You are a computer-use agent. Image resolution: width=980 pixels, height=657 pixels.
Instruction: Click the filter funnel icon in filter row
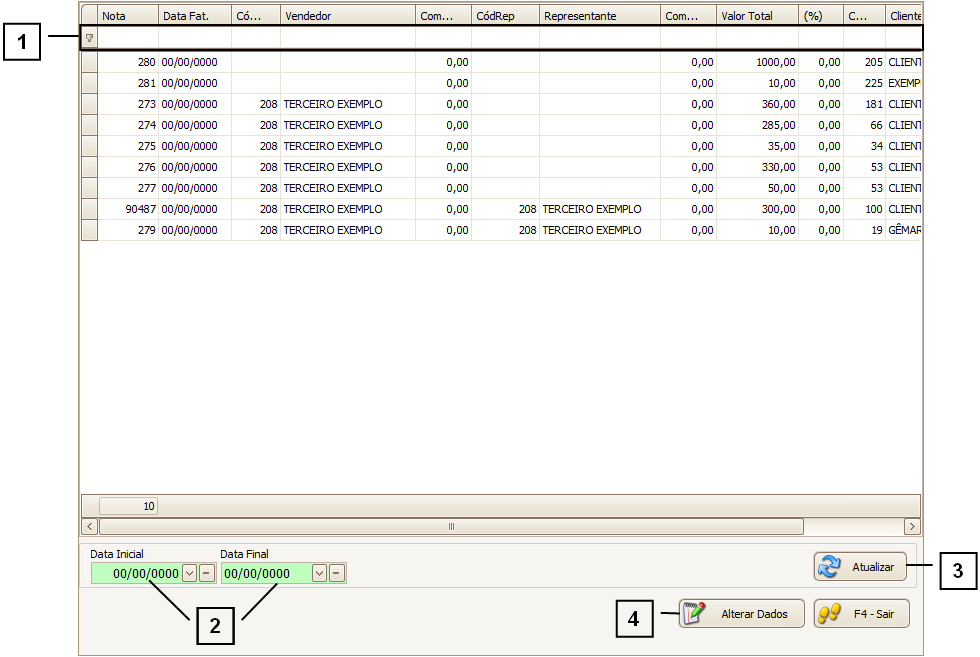pos(89,38)
